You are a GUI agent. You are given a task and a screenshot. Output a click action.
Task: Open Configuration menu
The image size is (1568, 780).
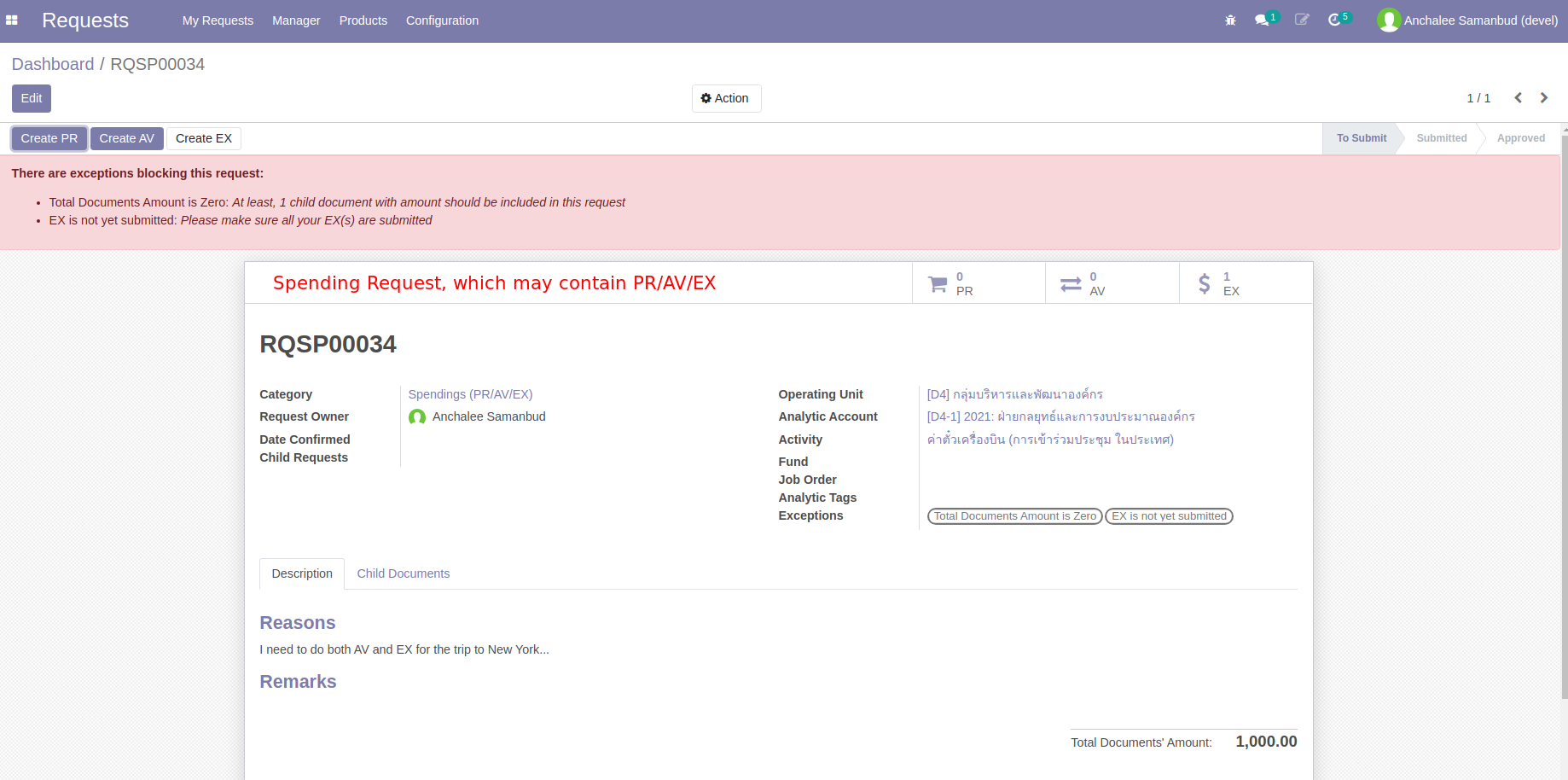tap(442, 20)
